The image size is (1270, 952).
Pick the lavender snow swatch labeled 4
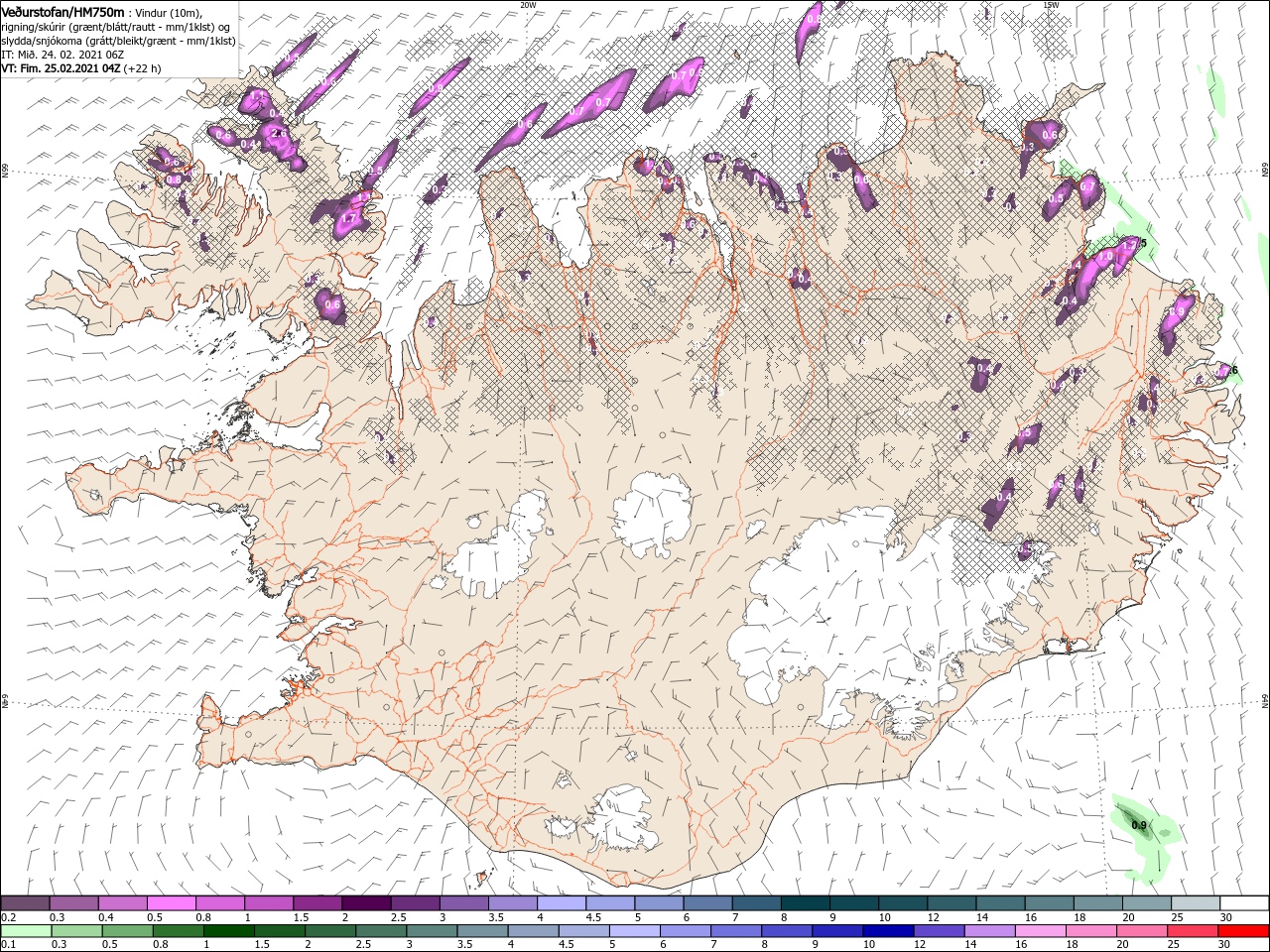point(561,903)
